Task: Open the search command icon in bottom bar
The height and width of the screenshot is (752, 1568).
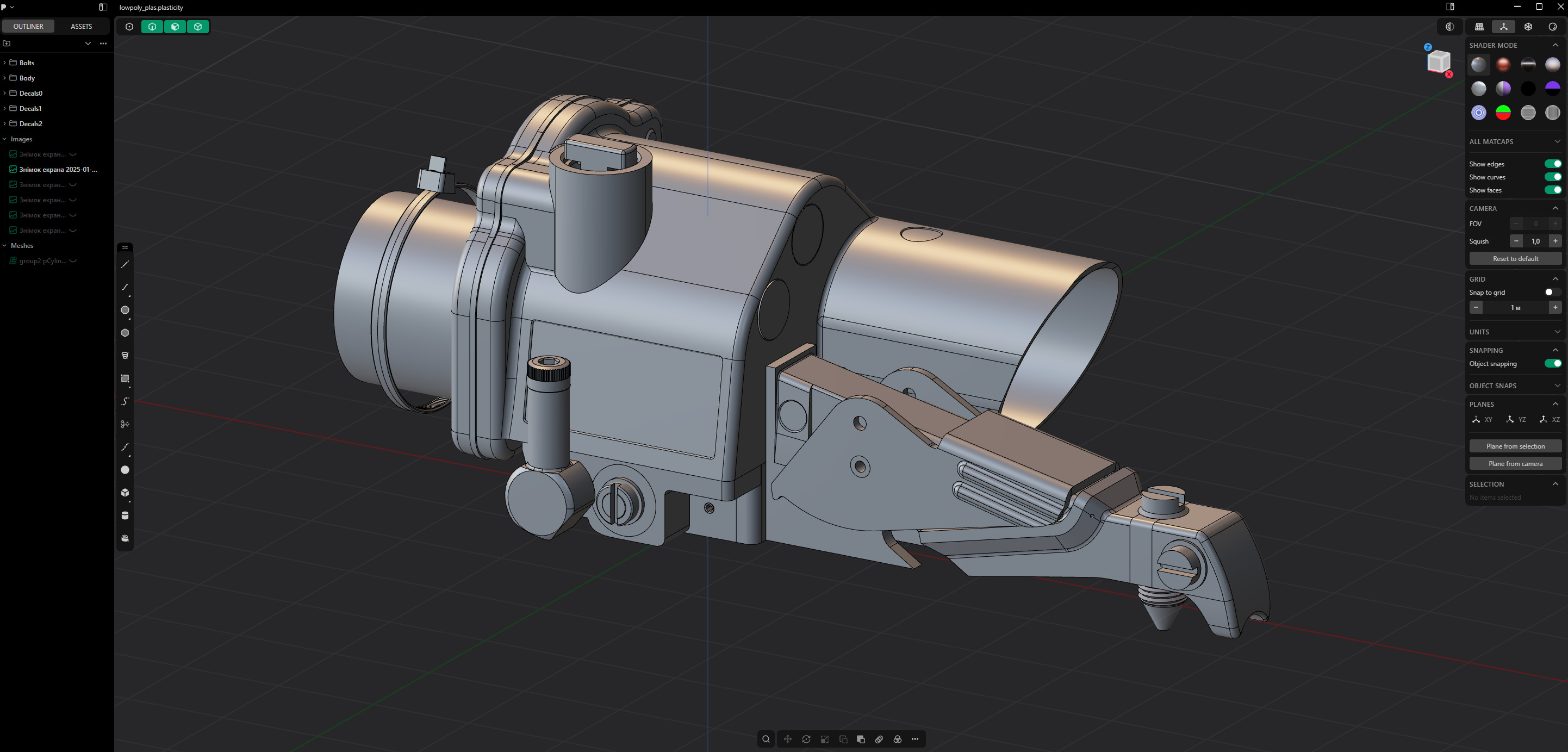Action: click(766, 739)
